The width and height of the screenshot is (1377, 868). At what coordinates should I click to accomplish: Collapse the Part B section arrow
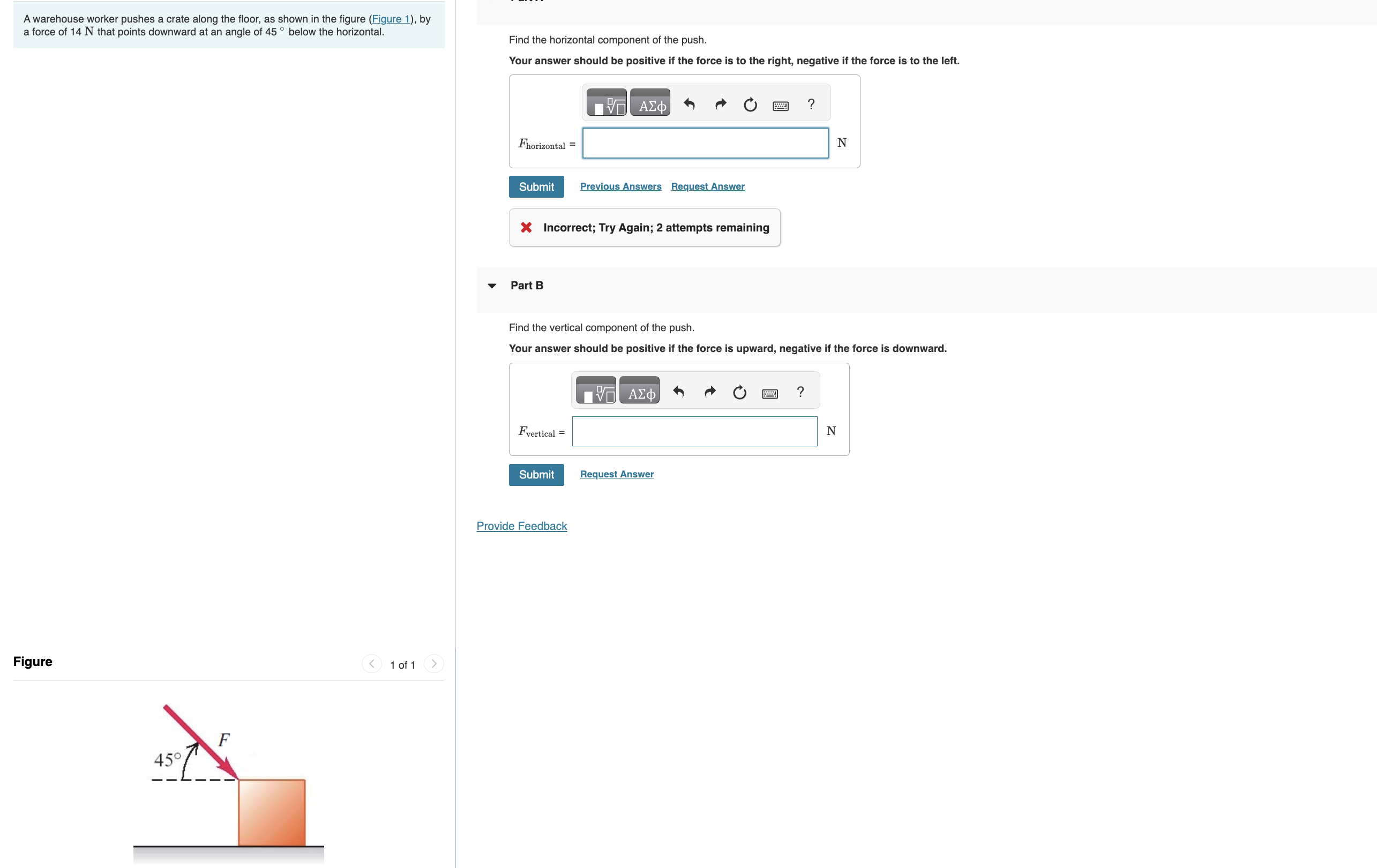[492, 286]
